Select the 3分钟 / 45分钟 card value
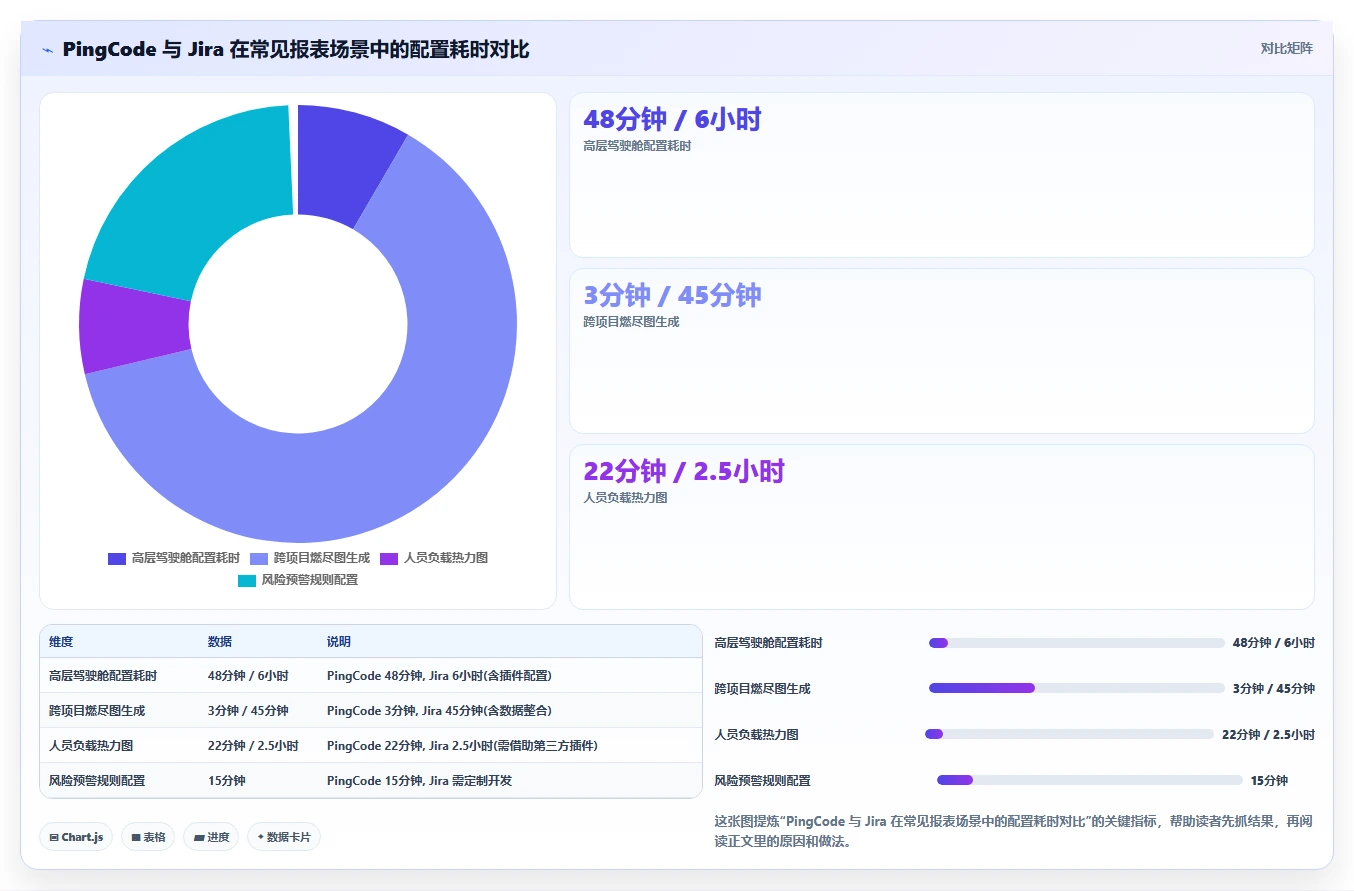The width and height of the screenshot is (1354, 891). (672, 295)
